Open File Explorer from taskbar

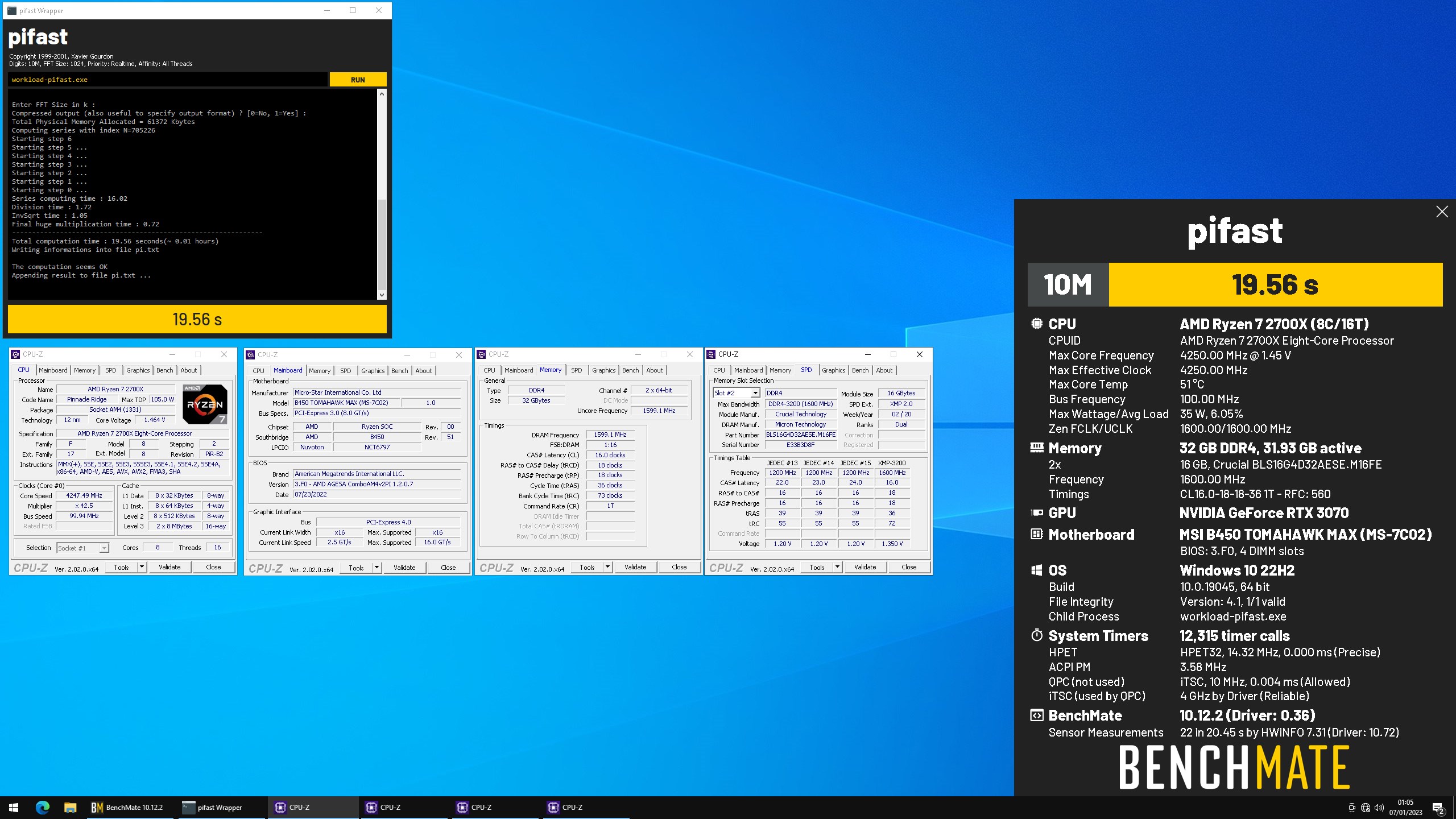pos(70,807)
